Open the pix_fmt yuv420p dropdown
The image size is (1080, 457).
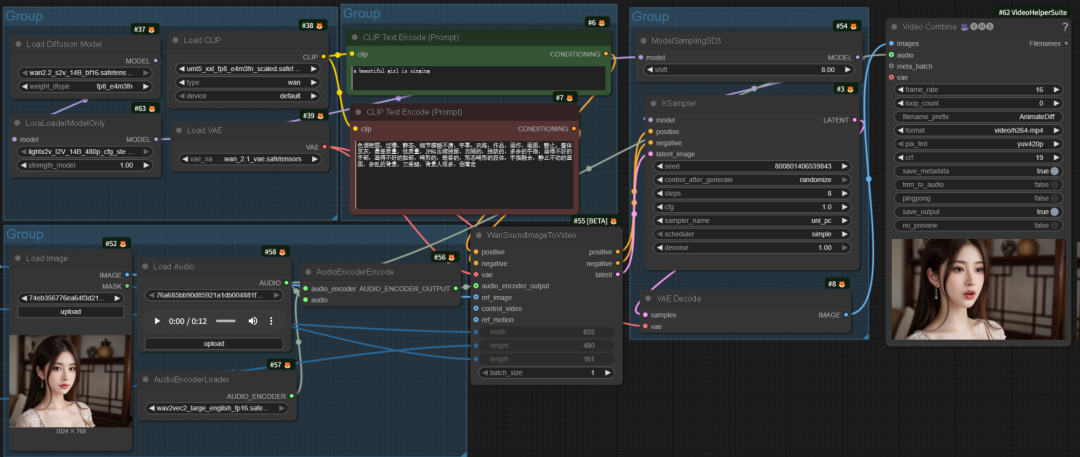pos(978,144)
